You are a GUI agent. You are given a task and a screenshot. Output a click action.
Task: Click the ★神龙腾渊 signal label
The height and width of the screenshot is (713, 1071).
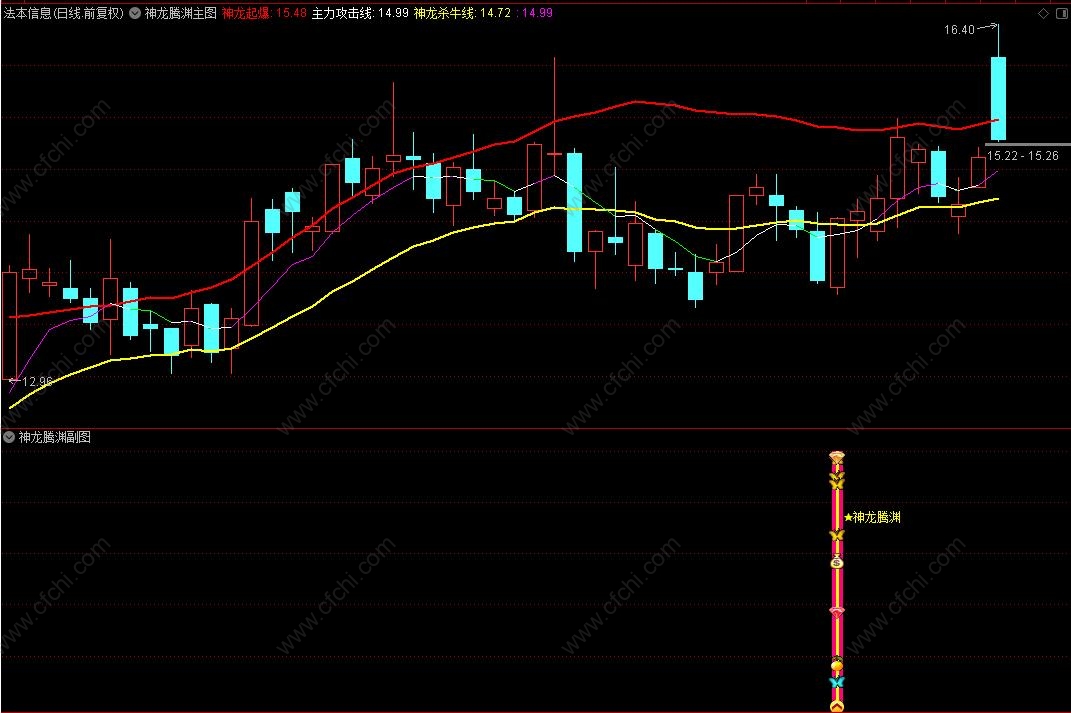(x=872, y=517)
